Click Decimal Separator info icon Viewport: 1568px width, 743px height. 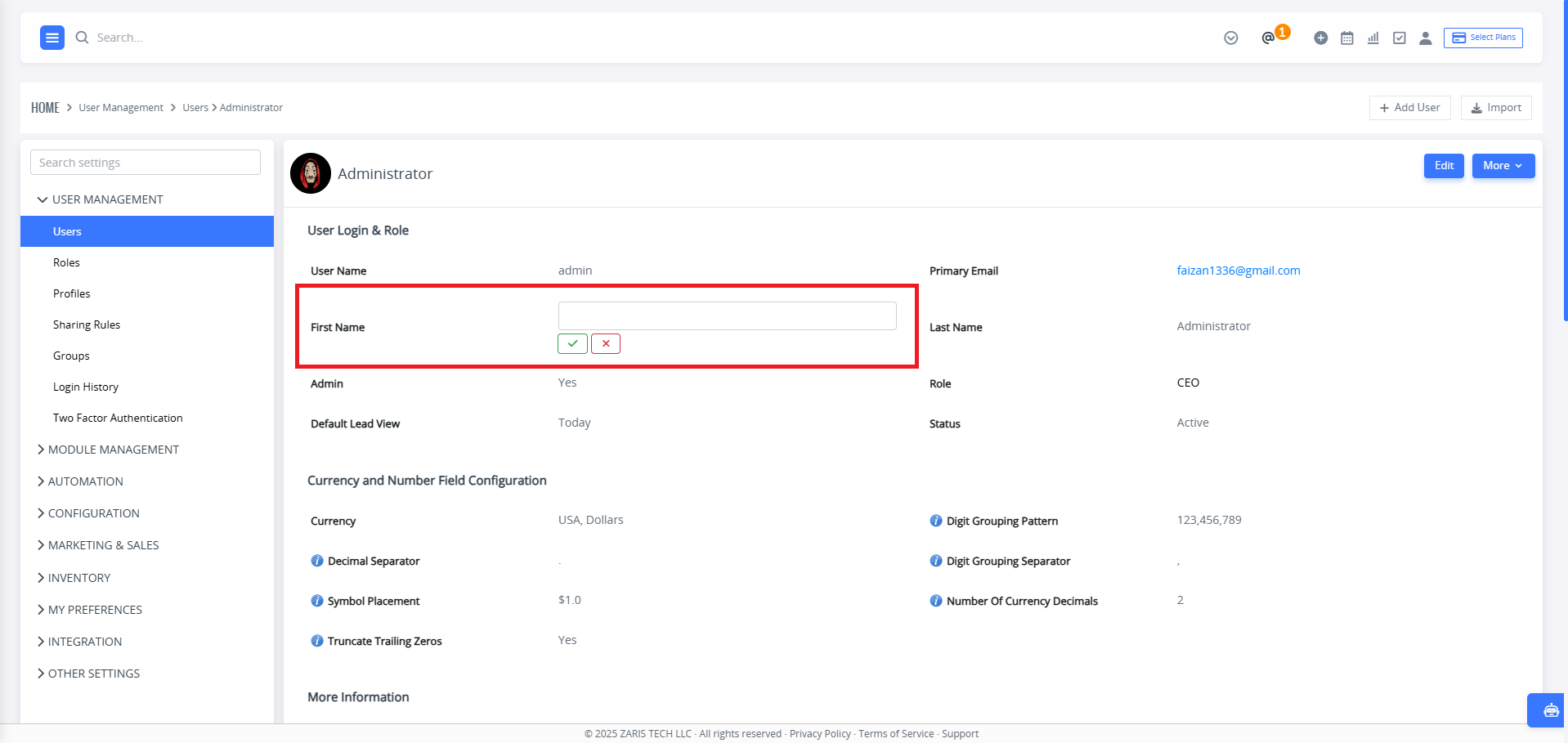[317, 561]
